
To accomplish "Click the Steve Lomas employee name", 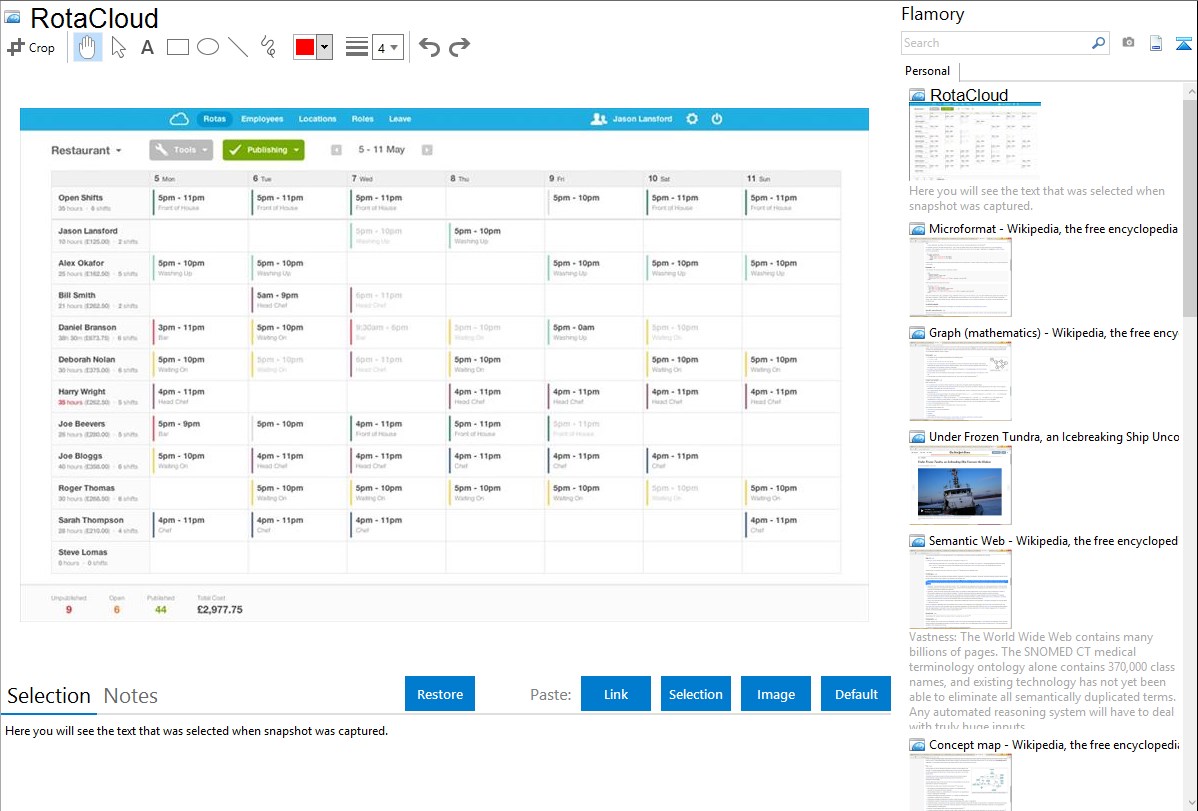I will 83,553.
